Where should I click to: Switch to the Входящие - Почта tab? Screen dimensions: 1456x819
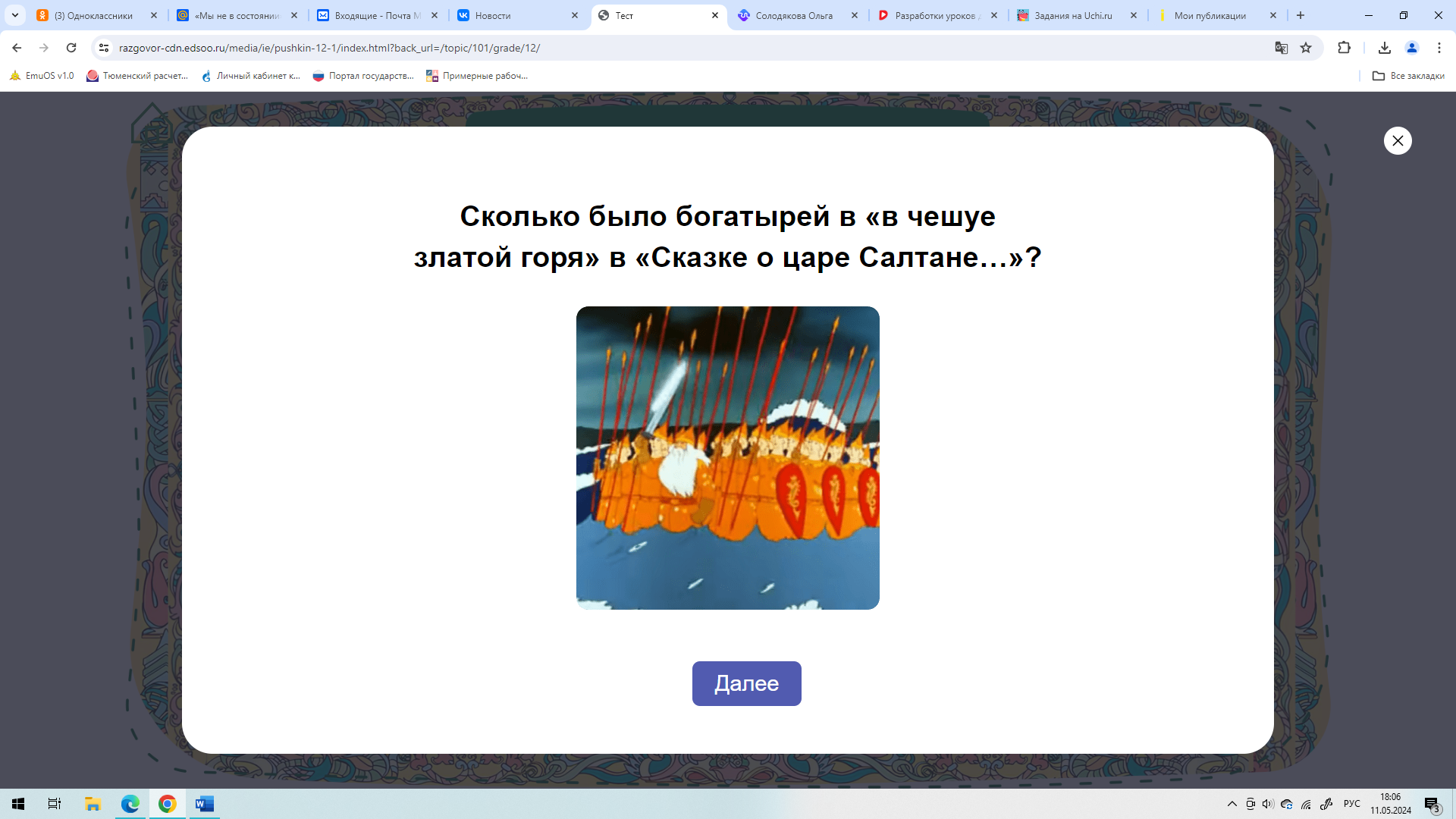pos(377,15)
